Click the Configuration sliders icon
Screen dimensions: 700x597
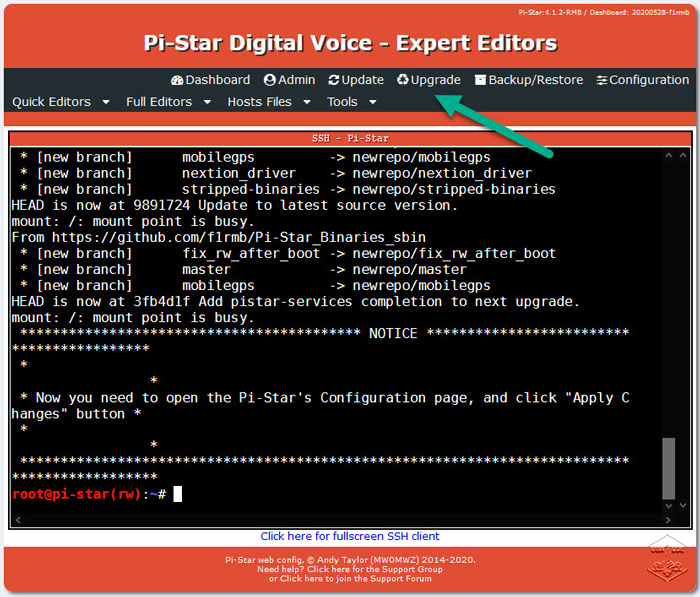pos(601,80)
